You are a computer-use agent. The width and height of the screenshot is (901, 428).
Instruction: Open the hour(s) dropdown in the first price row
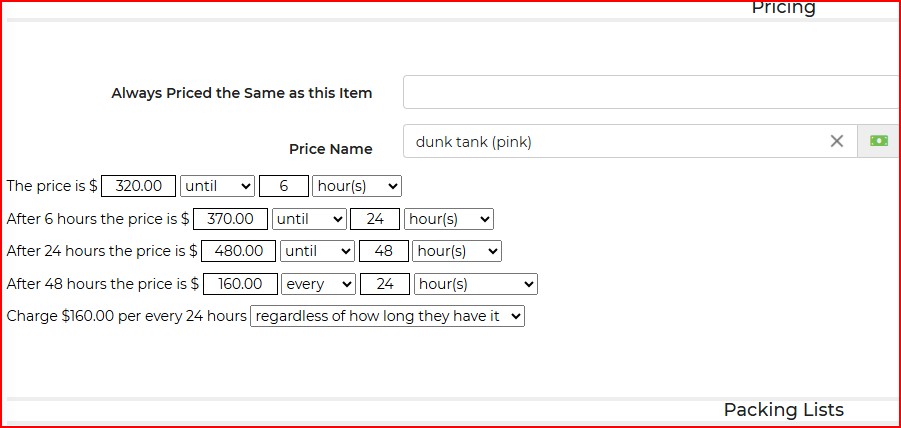pyautogui.click(x=356, y=186)
